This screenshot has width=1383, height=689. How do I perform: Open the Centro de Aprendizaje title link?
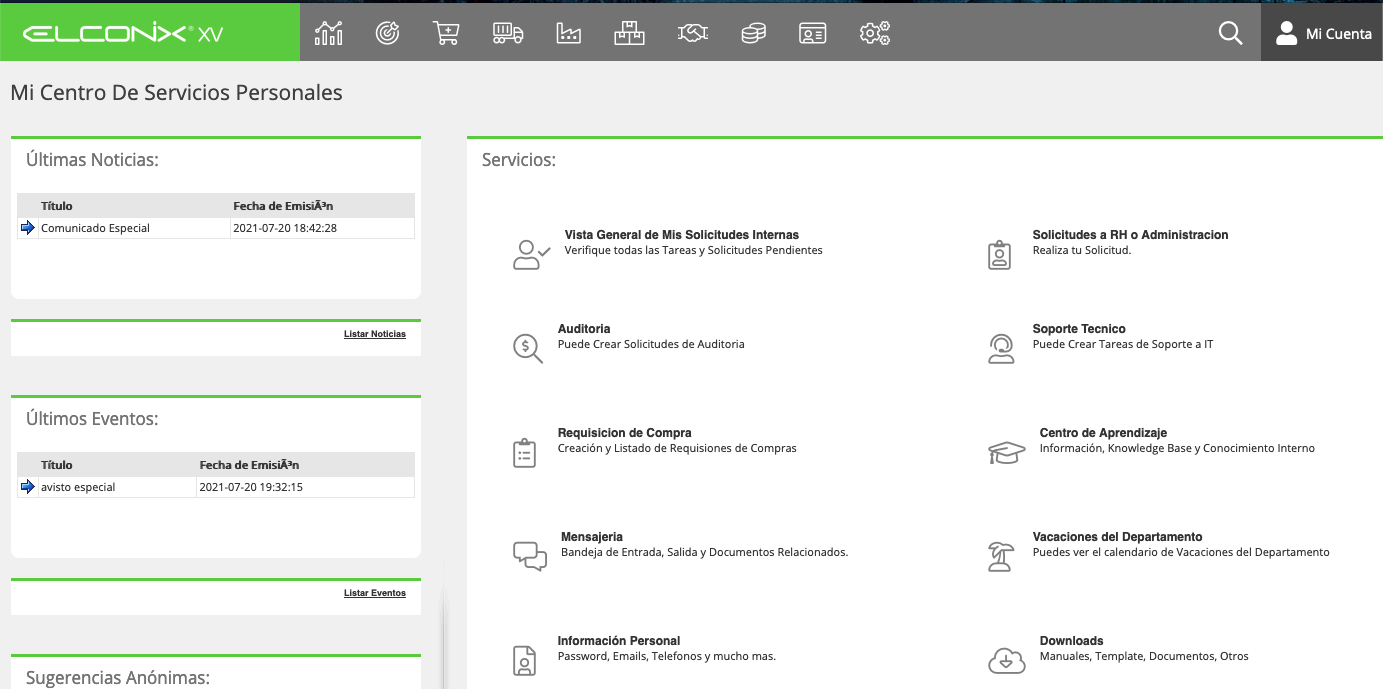pos(1103,433)
